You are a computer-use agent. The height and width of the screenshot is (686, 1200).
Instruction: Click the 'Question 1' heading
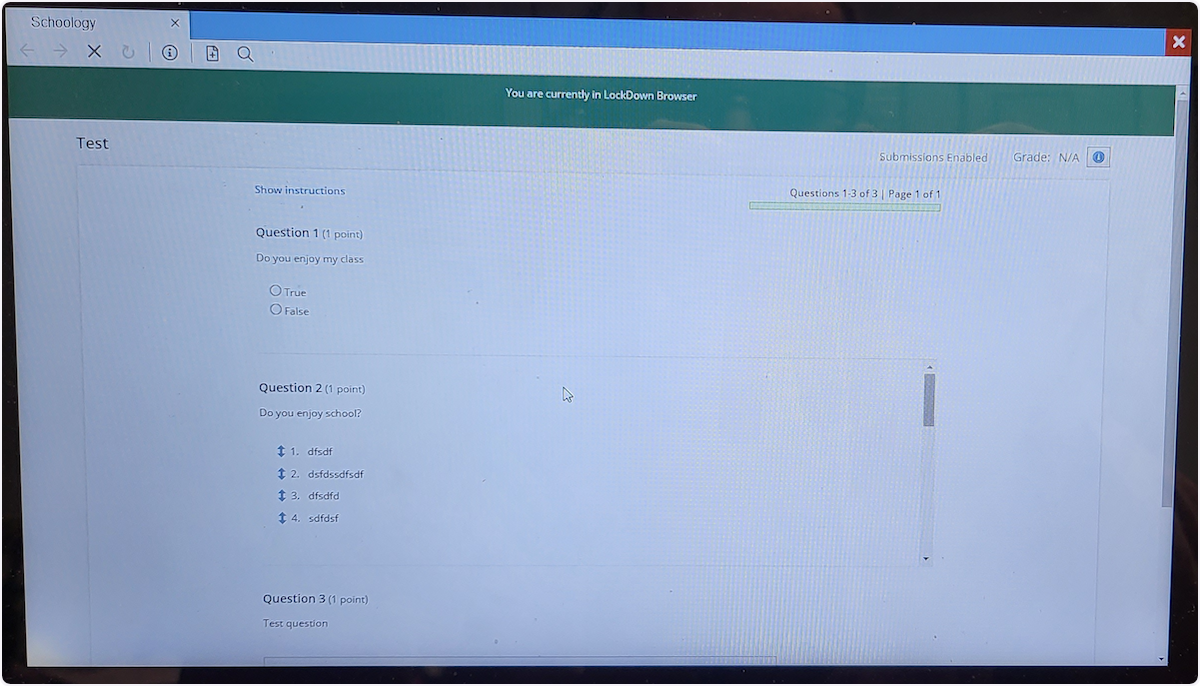click(287, 233)
